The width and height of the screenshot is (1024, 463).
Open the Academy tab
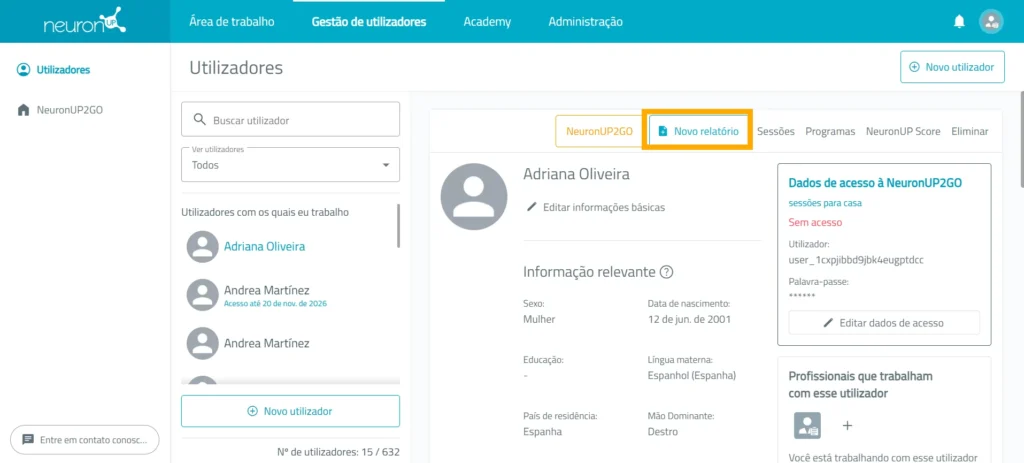pyautogui.click(x=487, y=22)
